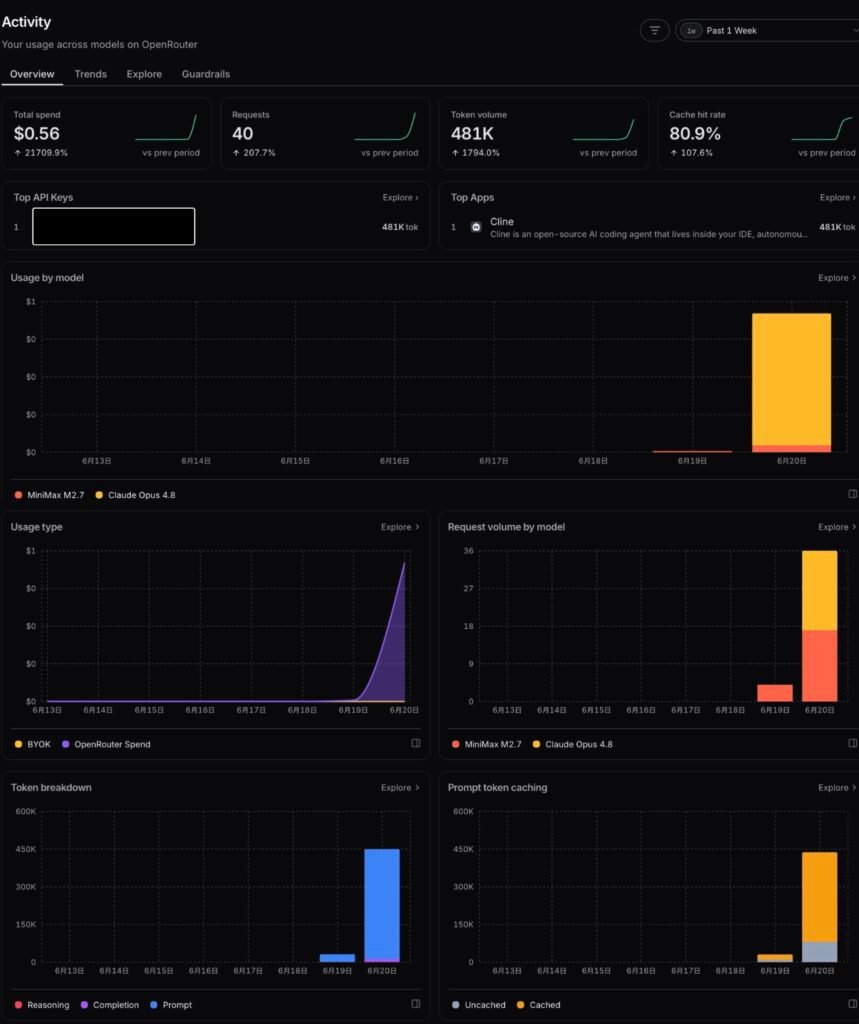Toggle Claude Opus 4.8 legend in Request volume
Screen dimensions: 859x1024
point(572,744)
